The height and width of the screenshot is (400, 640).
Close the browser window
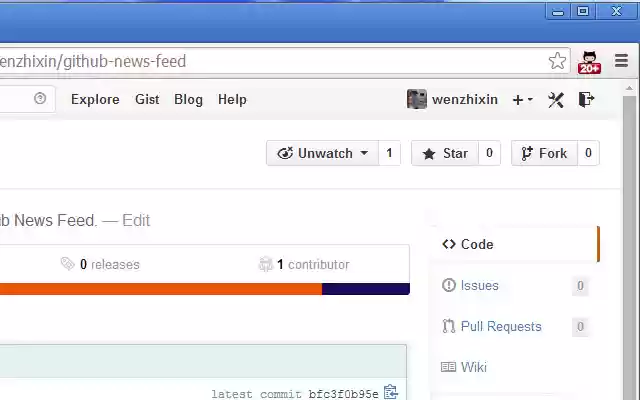[616, 11]
